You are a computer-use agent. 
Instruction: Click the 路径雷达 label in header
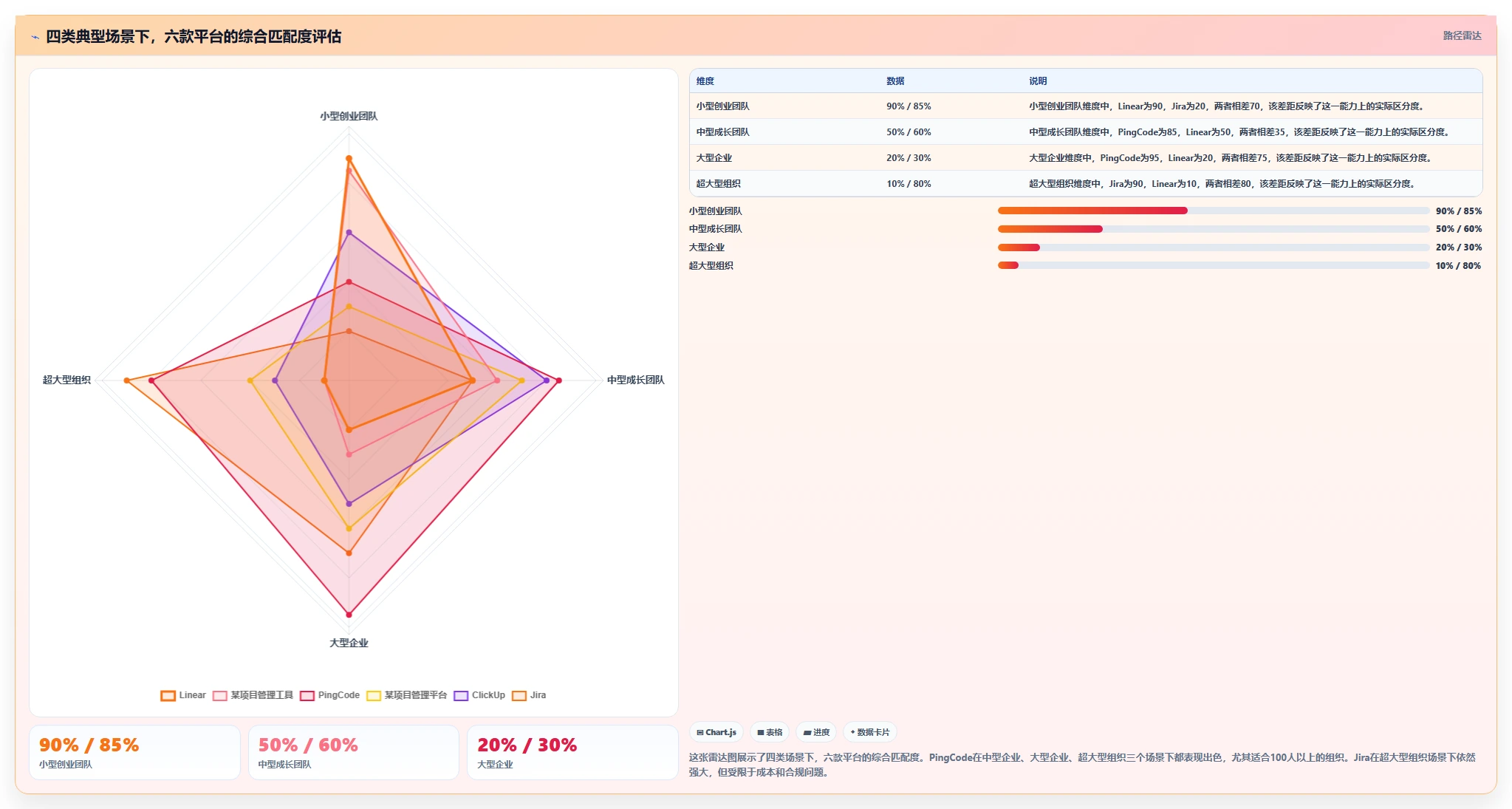pyautogui.click(x=1462, y=35)
